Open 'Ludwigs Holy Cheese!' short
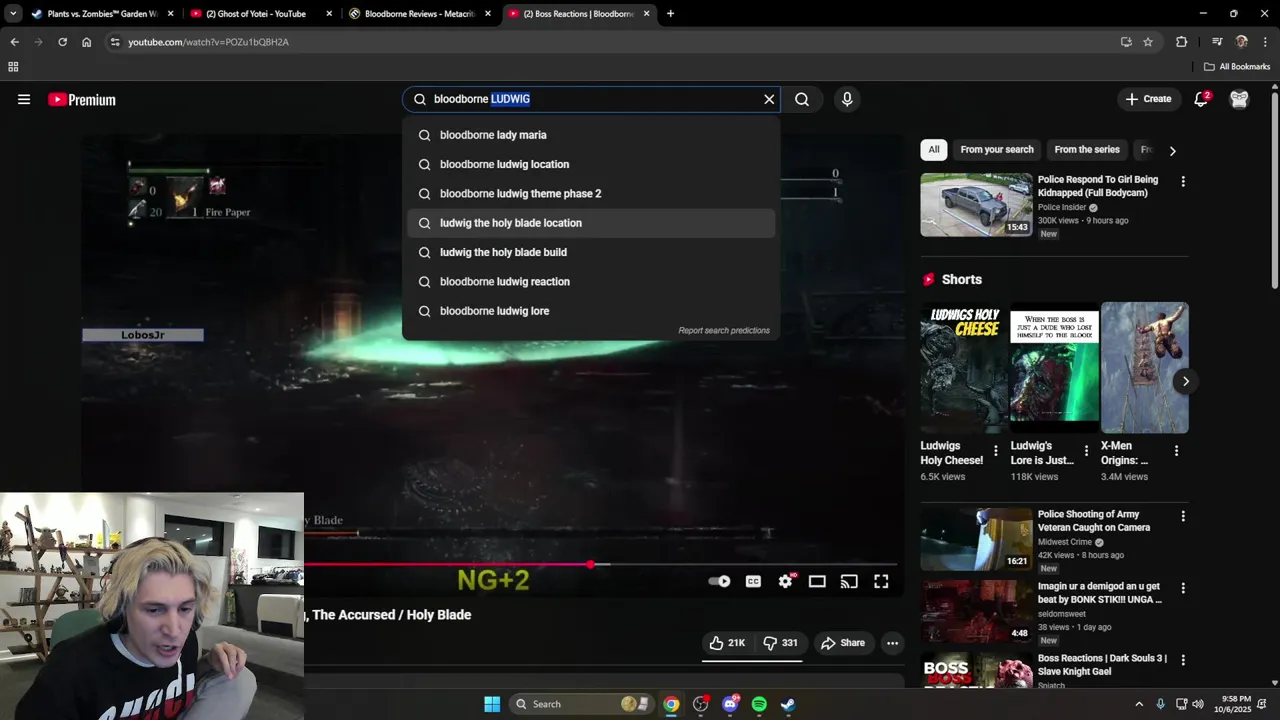The width and height of the screenshot is (1280, 720). coord(965,367)
